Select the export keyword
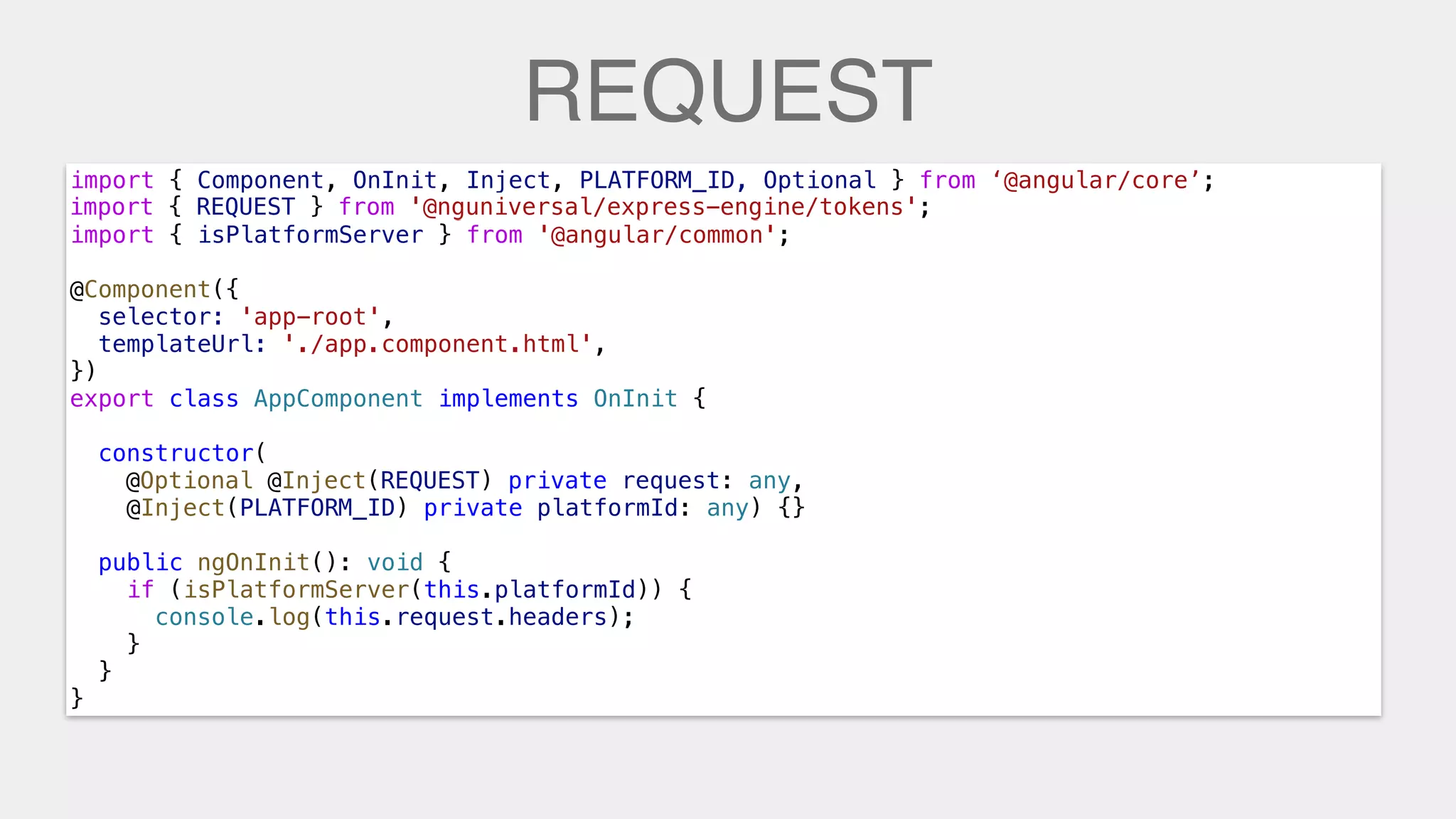The image size is (1456, 819). 112,399
